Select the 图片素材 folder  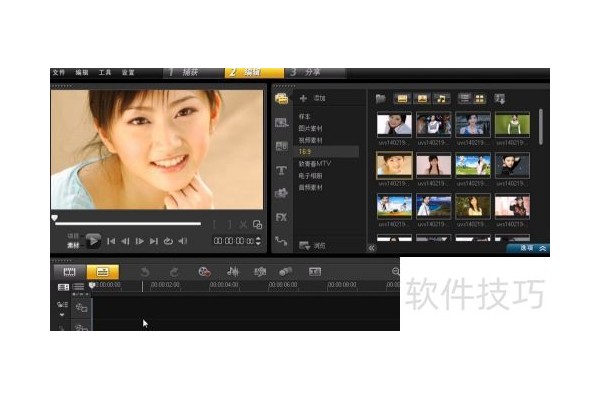tap(310, 128)
